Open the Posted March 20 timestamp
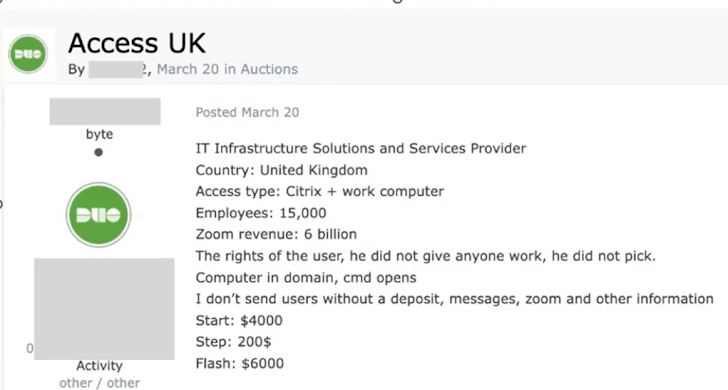728x390 pixels. [247, 112]
